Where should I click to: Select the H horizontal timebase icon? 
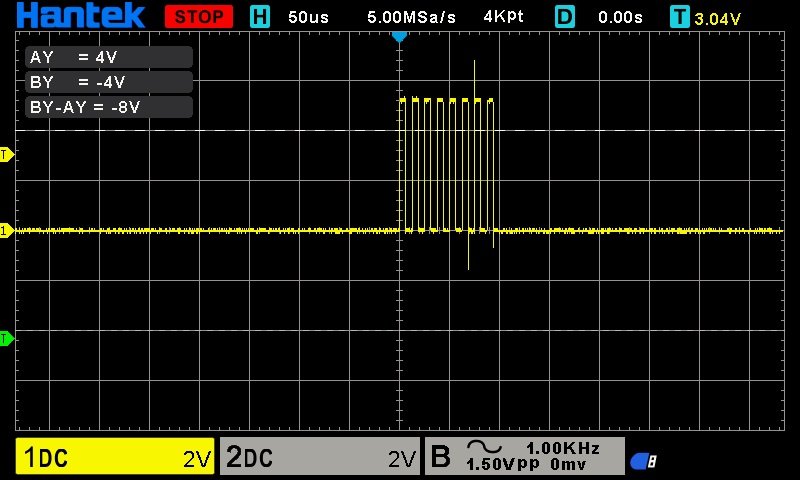[x=259, y=17]
